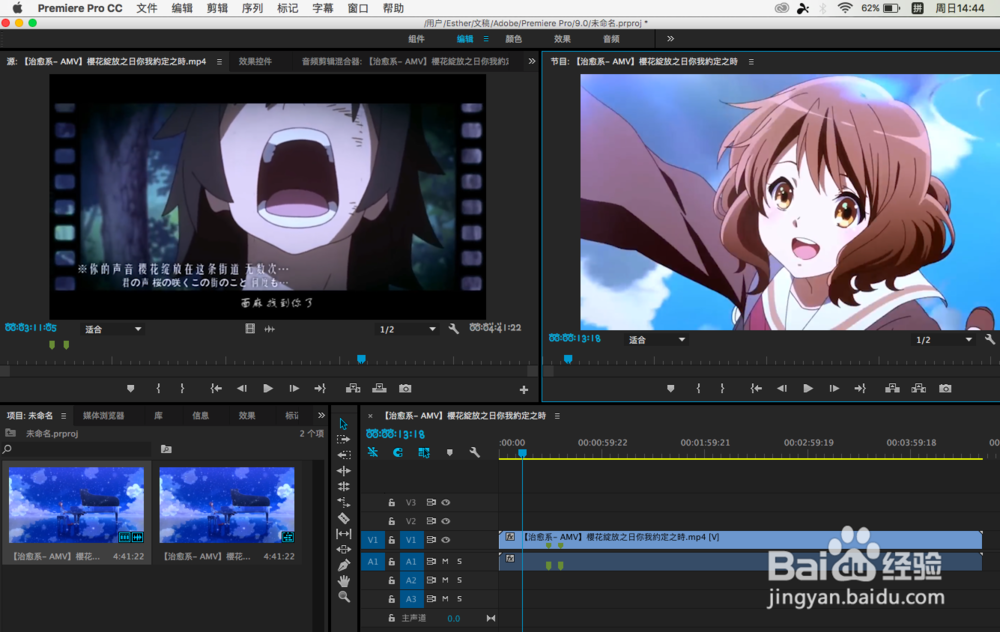Image resolution: width=1000 pixels, height=632 pixels.
Task: Export frame from Program monitor camera icon
Action: (945, 388)
